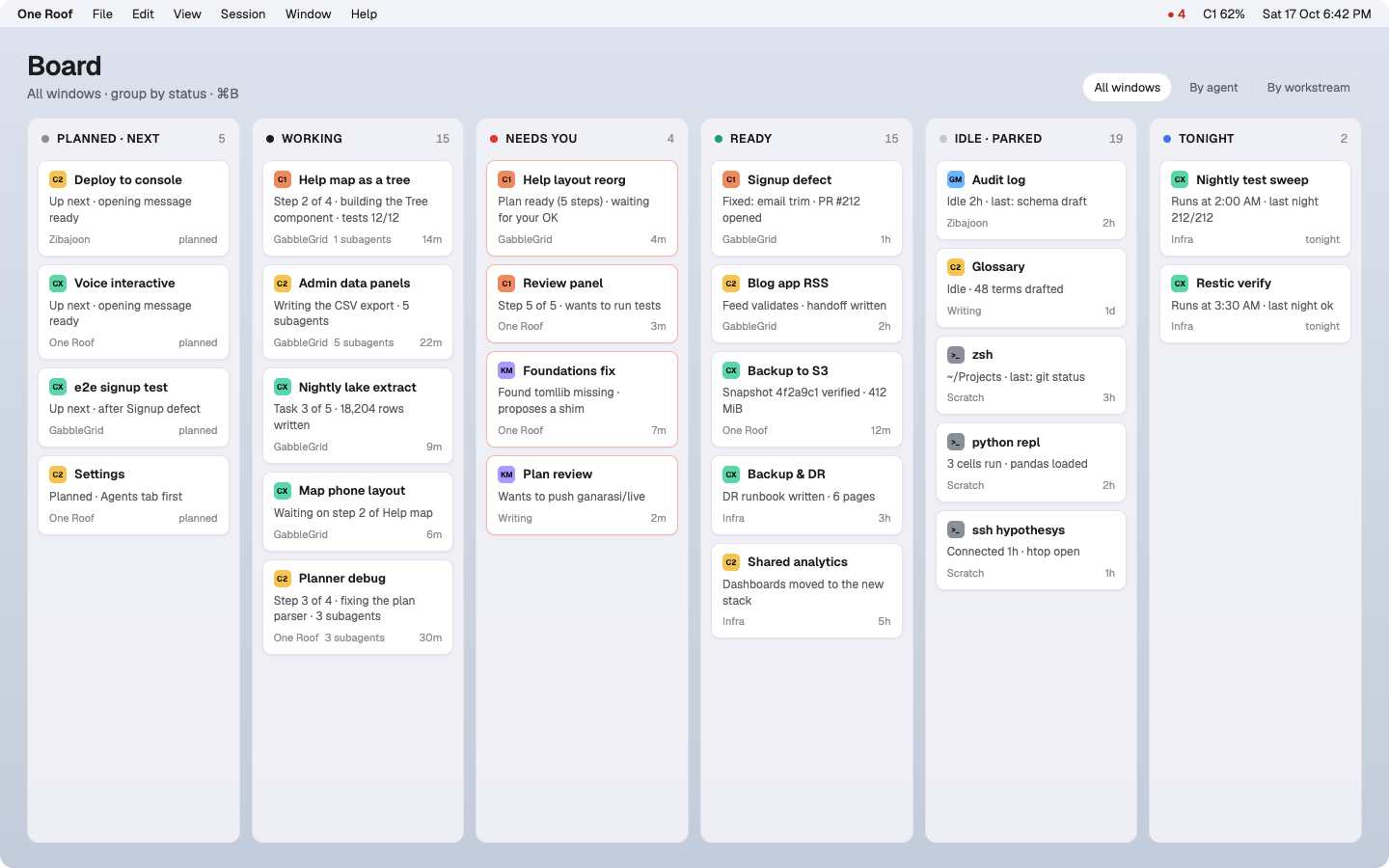Switch to the By workstream view

(1309, 88)
